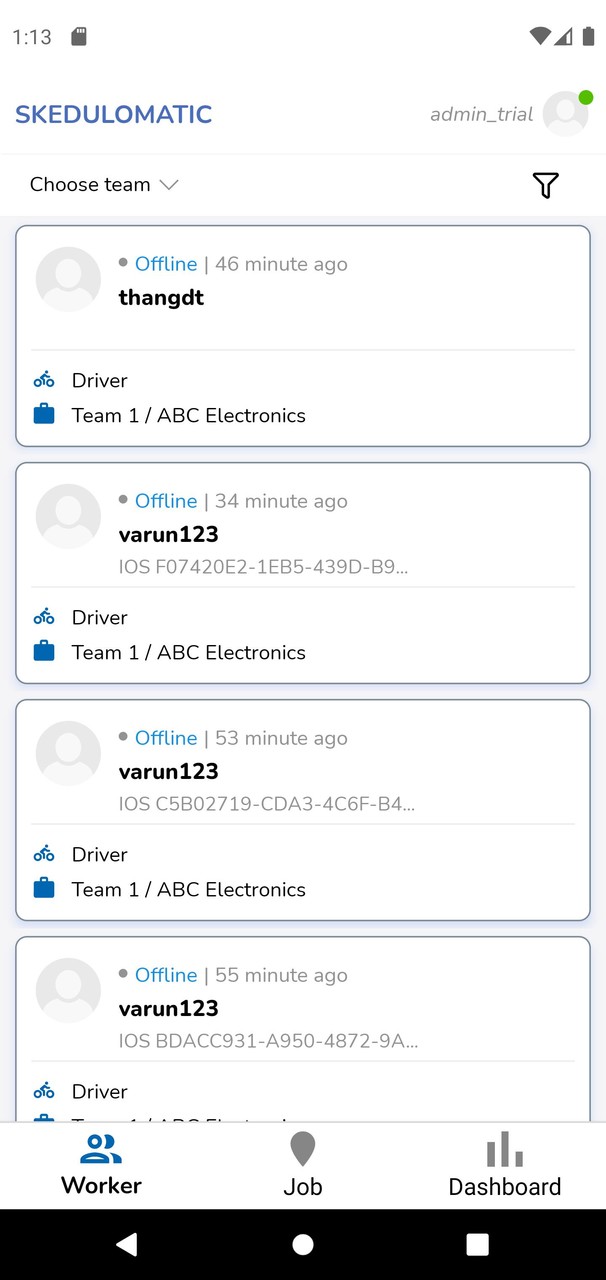
Task: Tap the admin_trial account dropdown area
Action: 481,114
